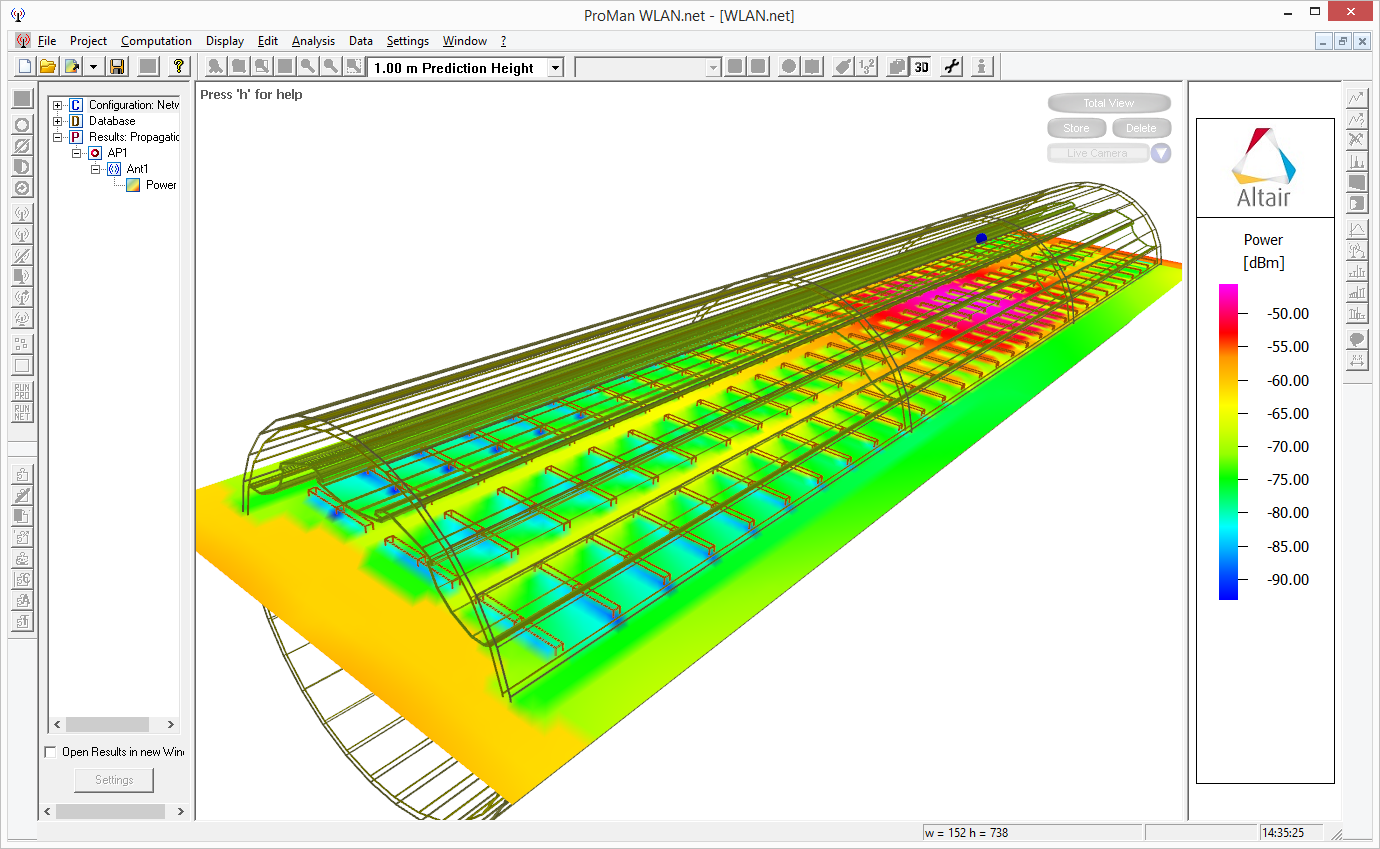Click the blue antenna dot in the 3D view
This screenshot has height=849, width=1380.
[x=981, y=238]
